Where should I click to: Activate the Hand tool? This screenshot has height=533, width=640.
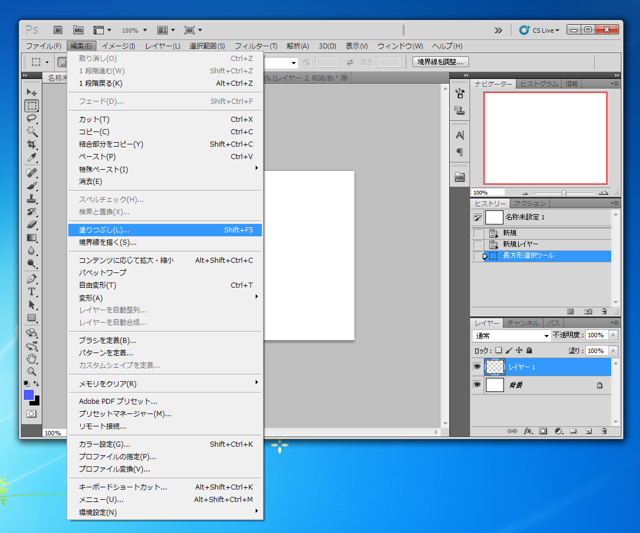coord(32,358)
